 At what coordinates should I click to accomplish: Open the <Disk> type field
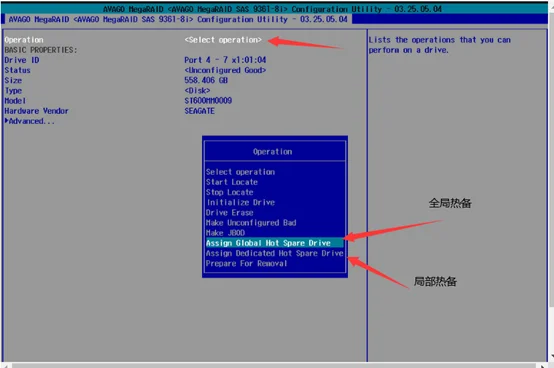pos(197,91)
